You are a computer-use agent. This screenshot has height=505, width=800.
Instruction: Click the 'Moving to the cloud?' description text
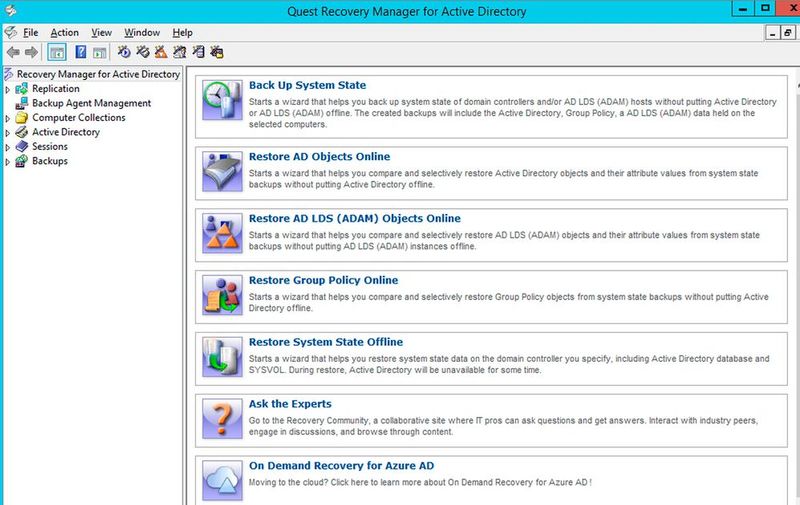pos(420,482)
